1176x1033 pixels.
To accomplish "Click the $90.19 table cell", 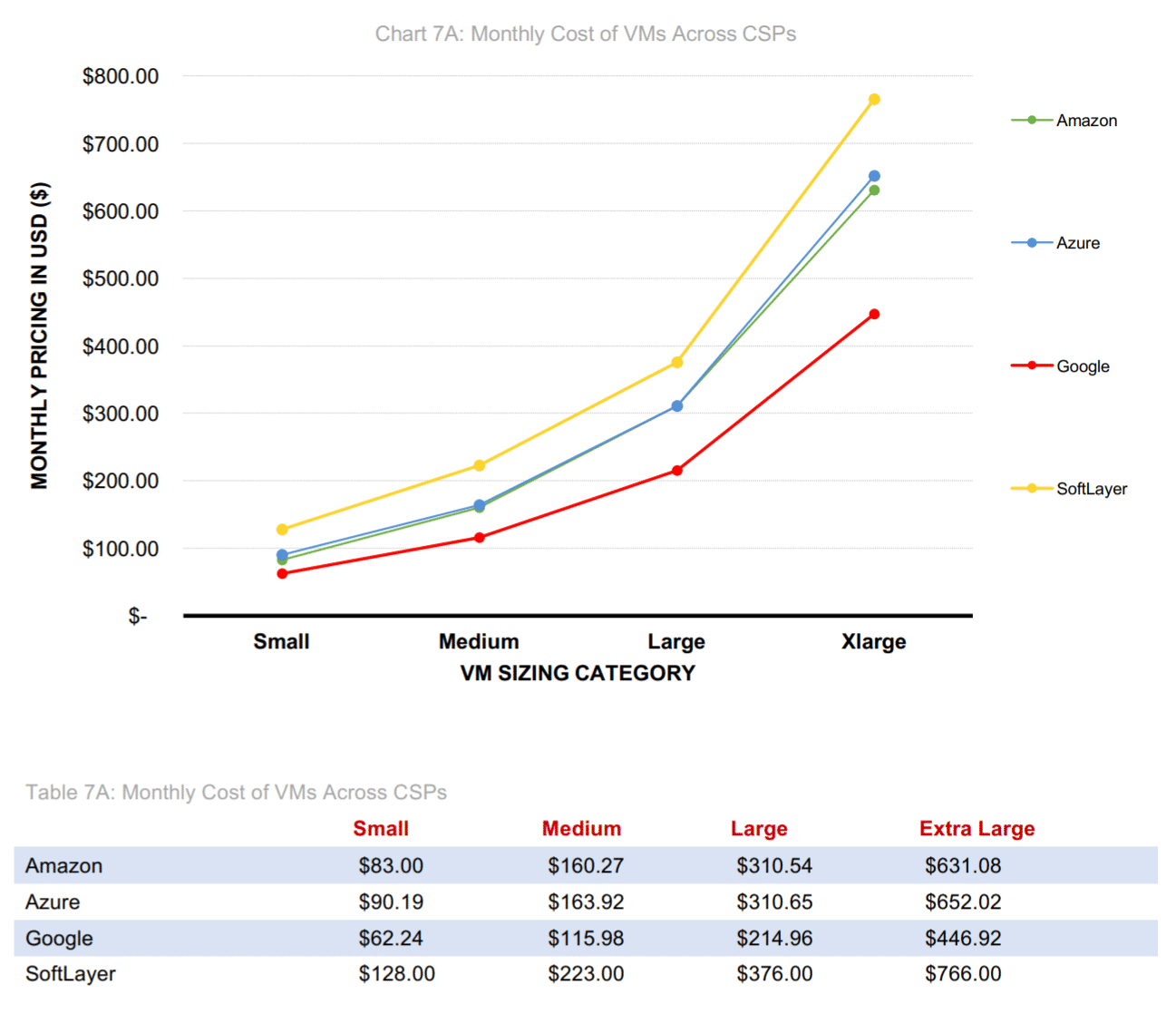I will [391, 902].
